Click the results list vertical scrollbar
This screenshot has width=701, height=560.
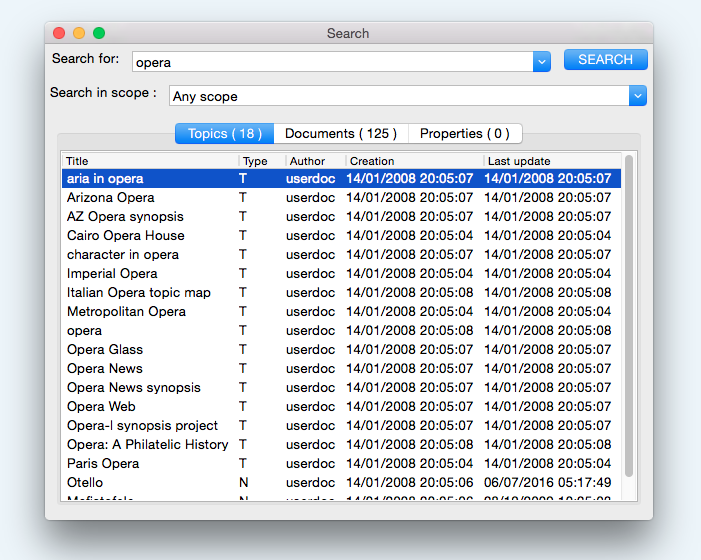click(629, 315)
